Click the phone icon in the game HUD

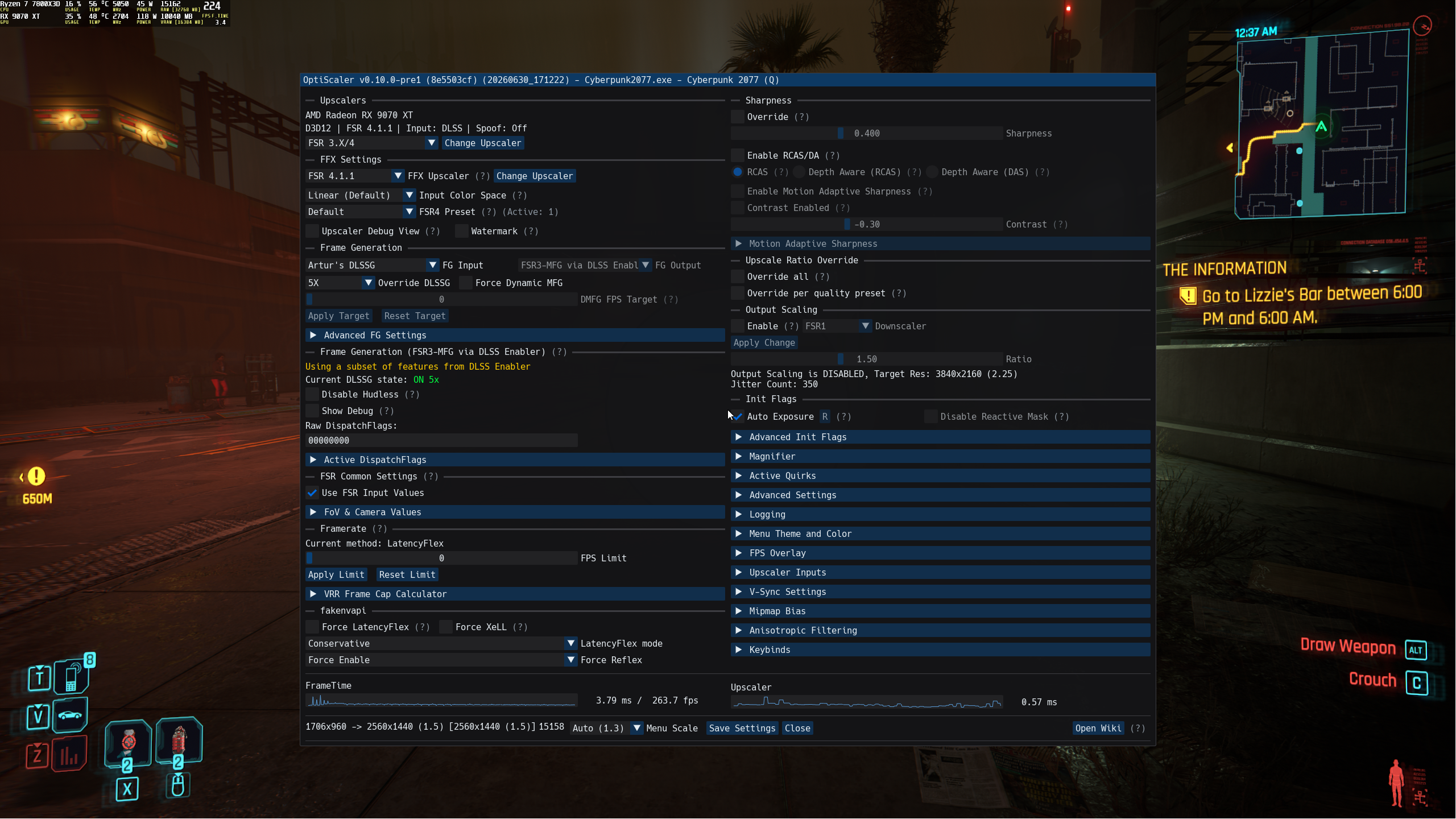tap(72, 676)
